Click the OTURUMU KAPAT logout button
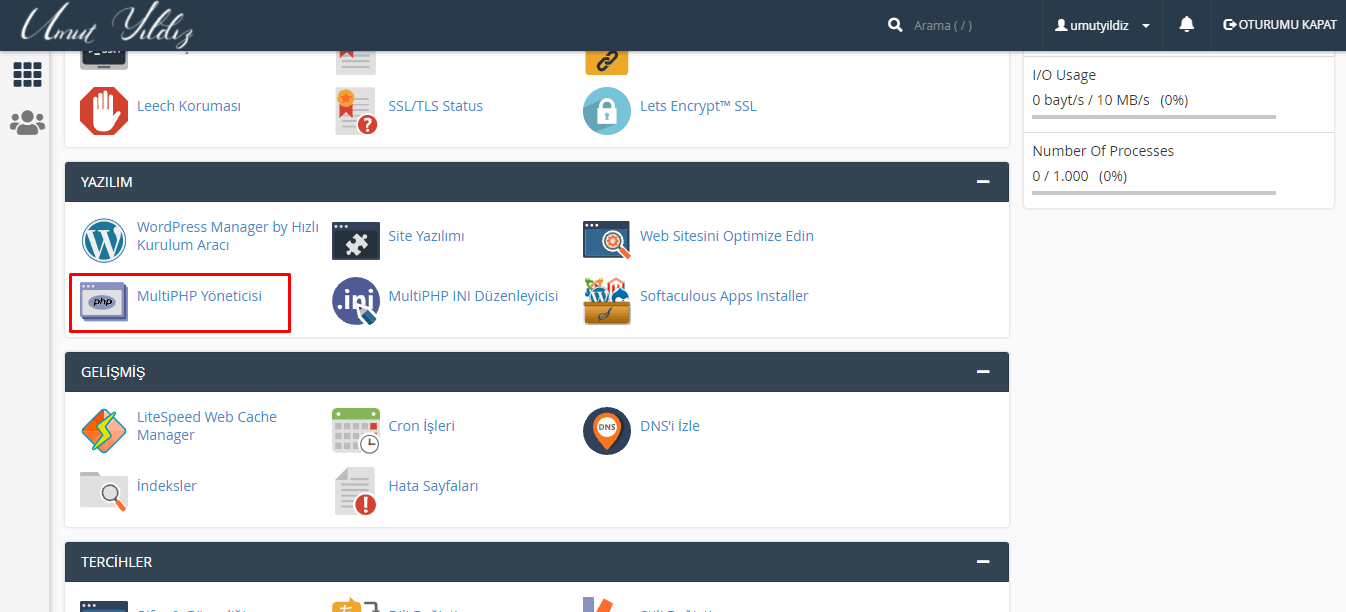This screenshot has width=1346, height=612. (1280, 25)
